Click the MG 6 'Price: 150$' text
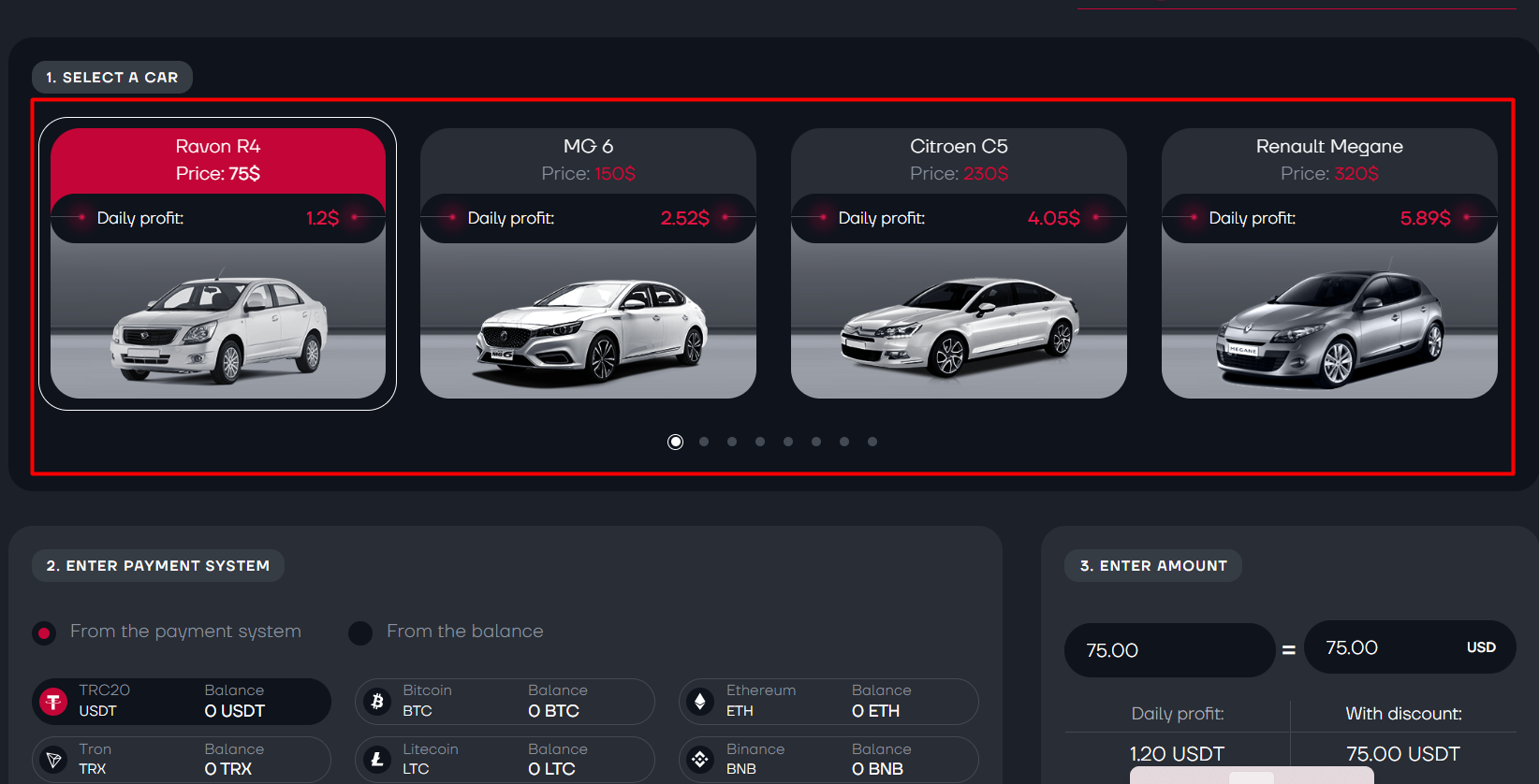 pos(588,173)
